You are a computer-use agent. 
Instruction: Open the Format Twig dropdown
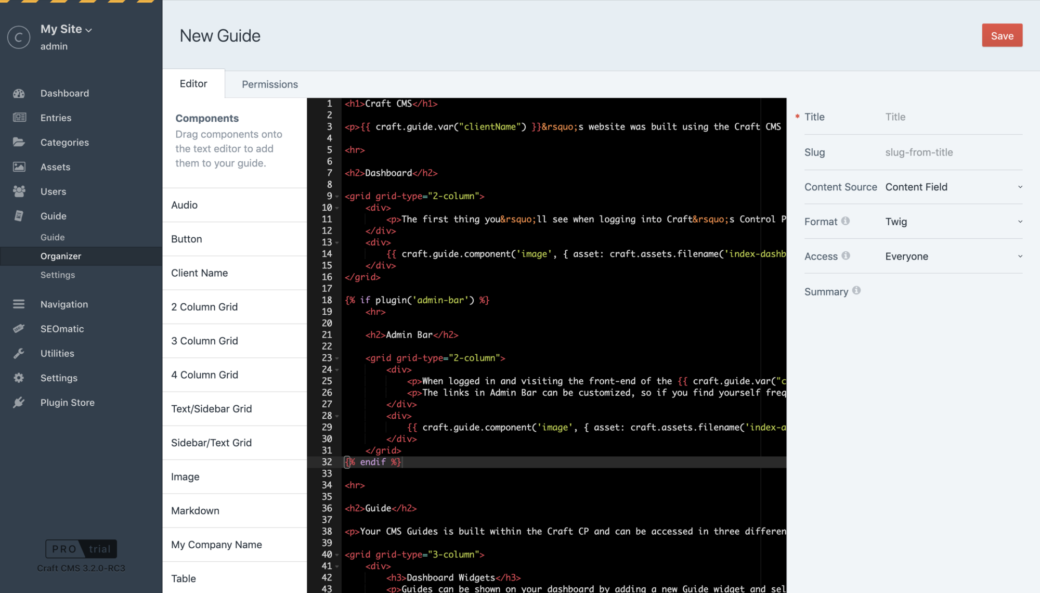click(x=953, y=222)
